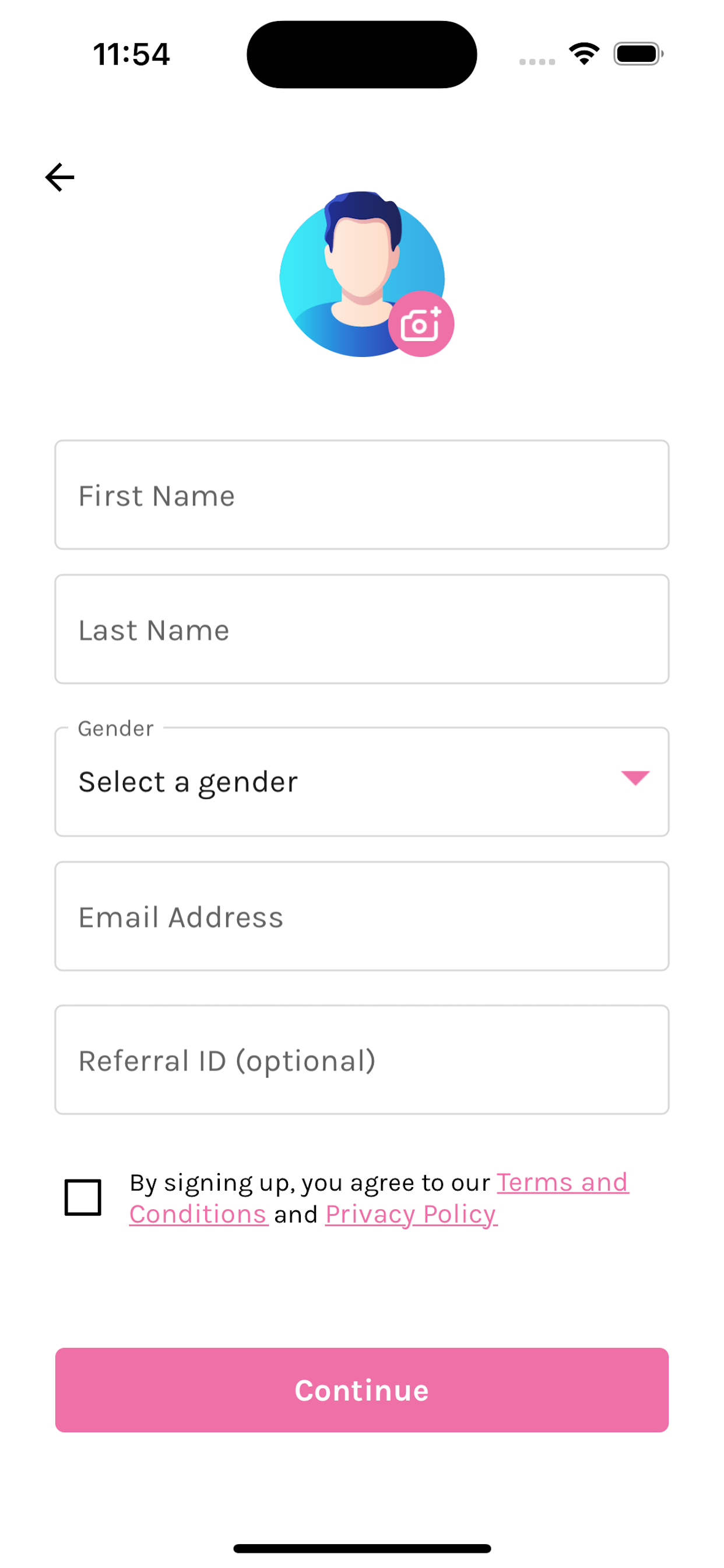Click the Gender field label

(115, 729)
